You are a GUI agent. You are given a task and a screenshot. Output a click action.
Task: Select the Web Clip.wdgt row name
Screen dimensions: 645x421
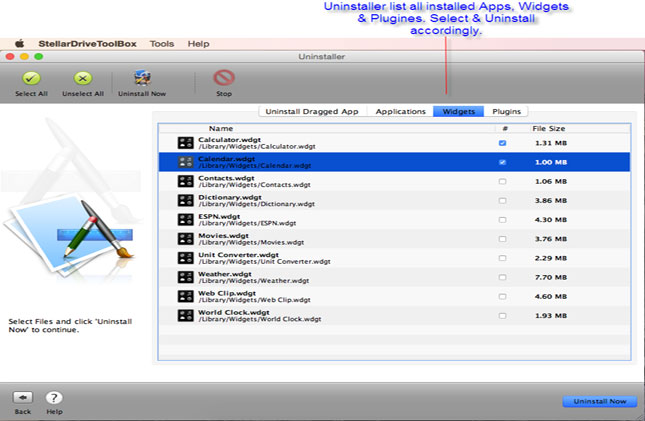[227, 293]
